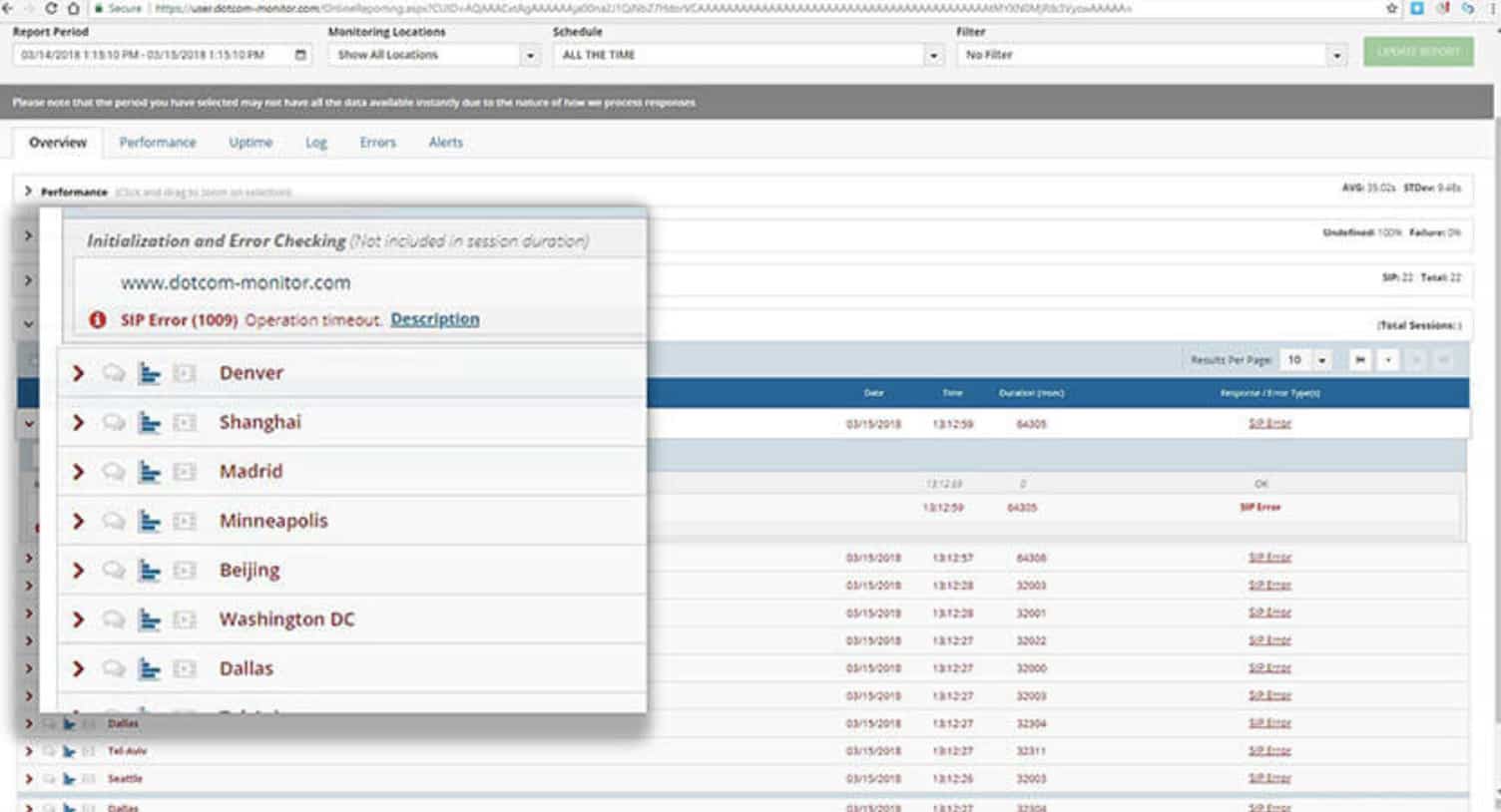Click Madrid row's video capture icon

pos(185,472)
